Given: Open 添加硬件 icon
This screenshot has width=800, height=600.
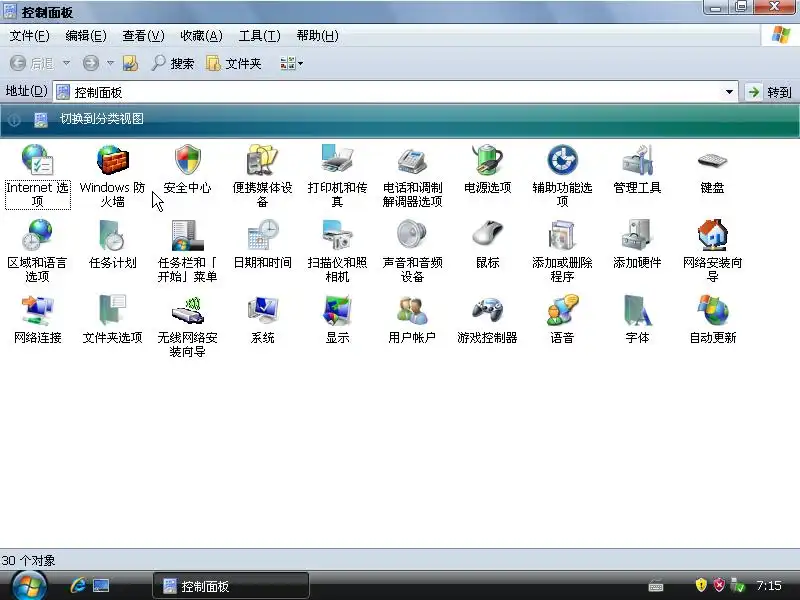Looking at the screenshot, I should 637,234.
